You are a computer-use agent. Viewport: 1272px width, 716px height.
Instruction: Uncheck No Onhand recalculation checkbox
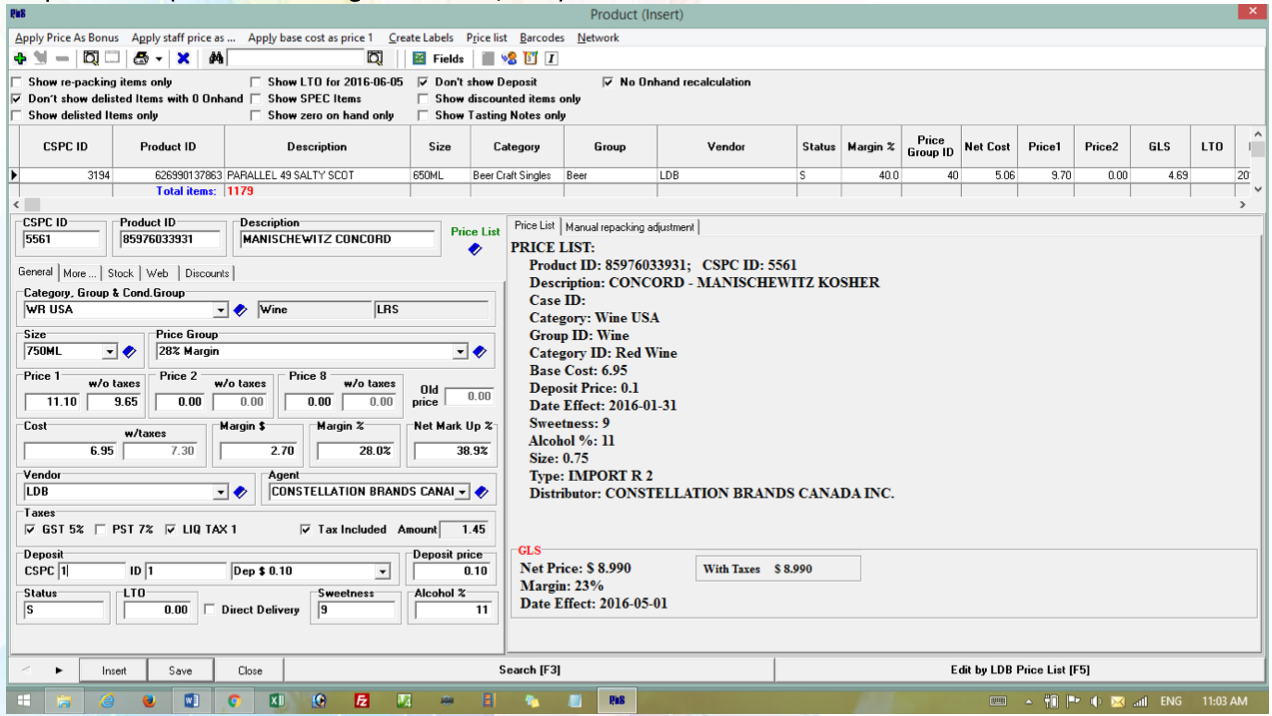[608, 82]
